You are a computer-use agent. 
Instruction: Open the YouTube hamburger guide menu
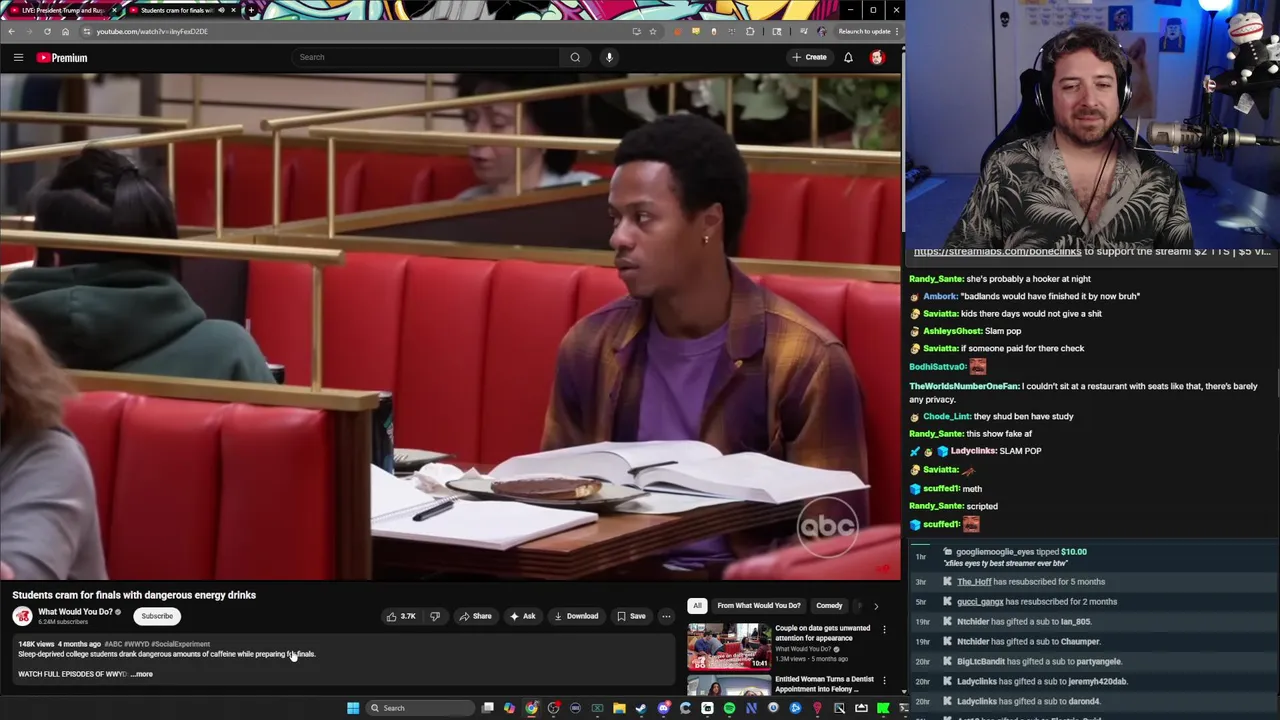click(x=18, y=58)
